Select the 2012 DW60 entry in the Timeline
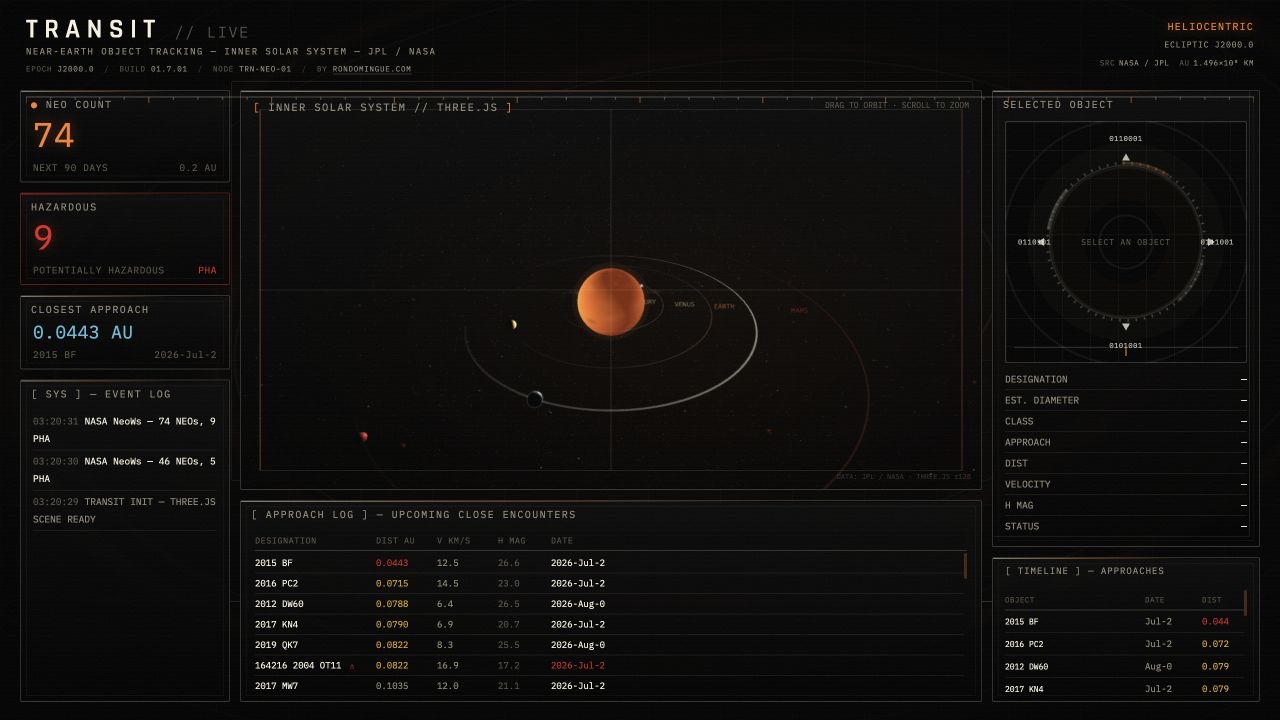Screen dimensions: 1280x720 coord(1124,666)
